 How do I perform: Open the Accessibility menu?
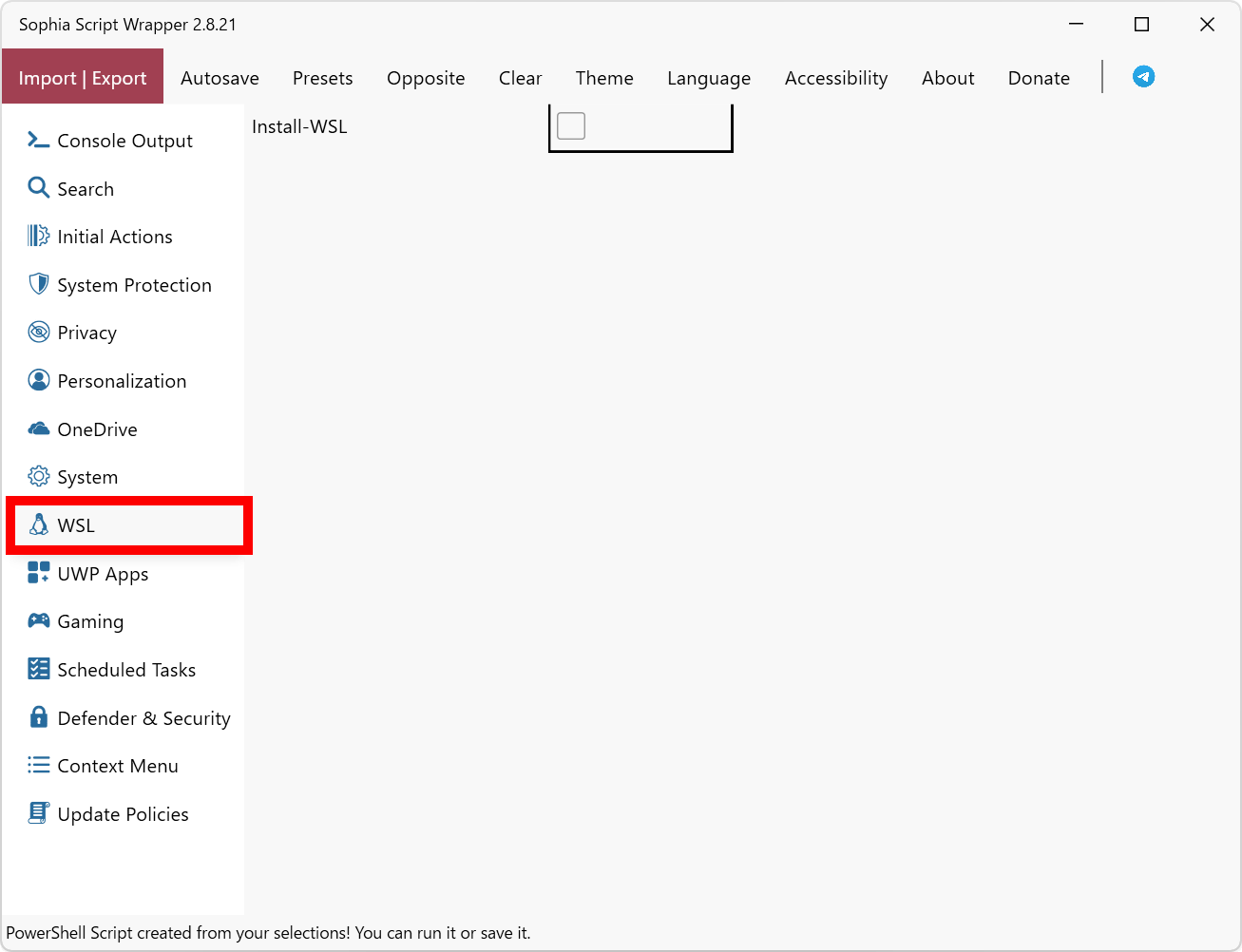coord(836,78)
